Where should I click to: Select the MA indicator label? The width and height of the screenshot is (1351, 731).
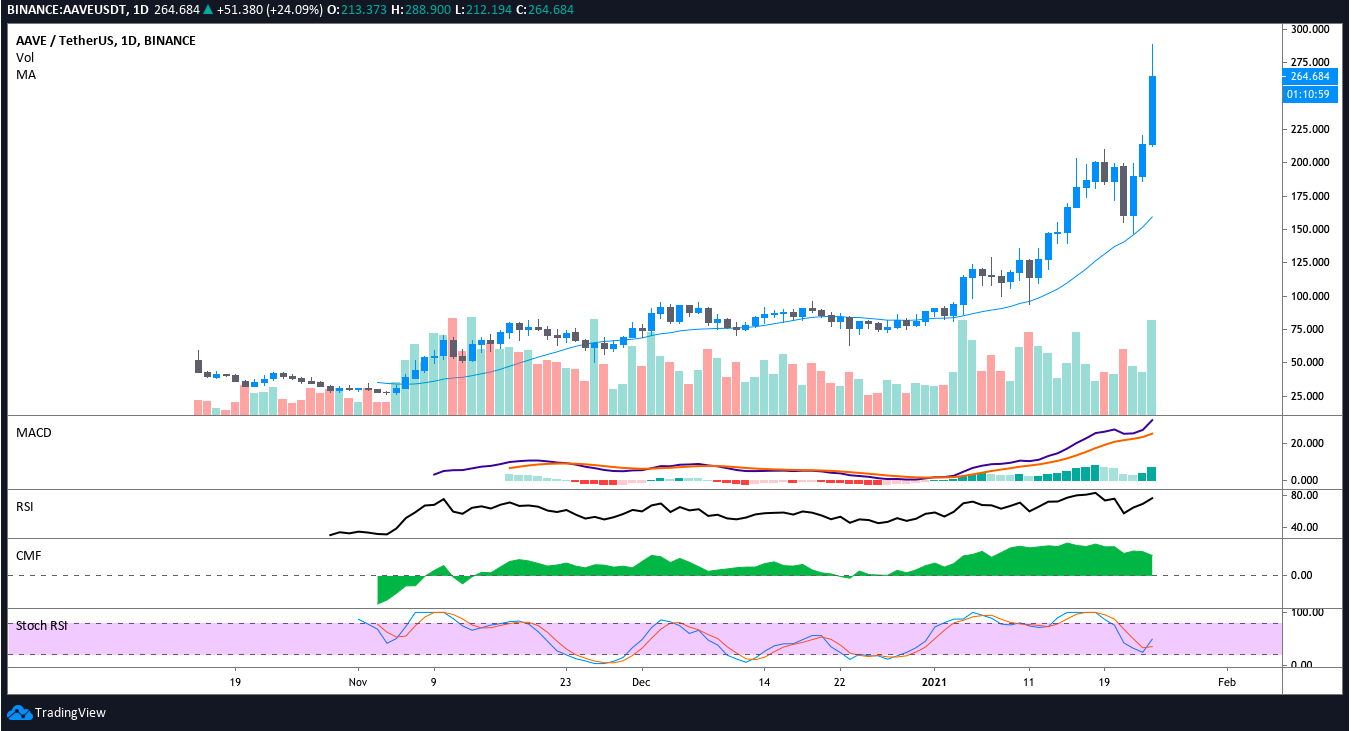[x=26, y=75]
